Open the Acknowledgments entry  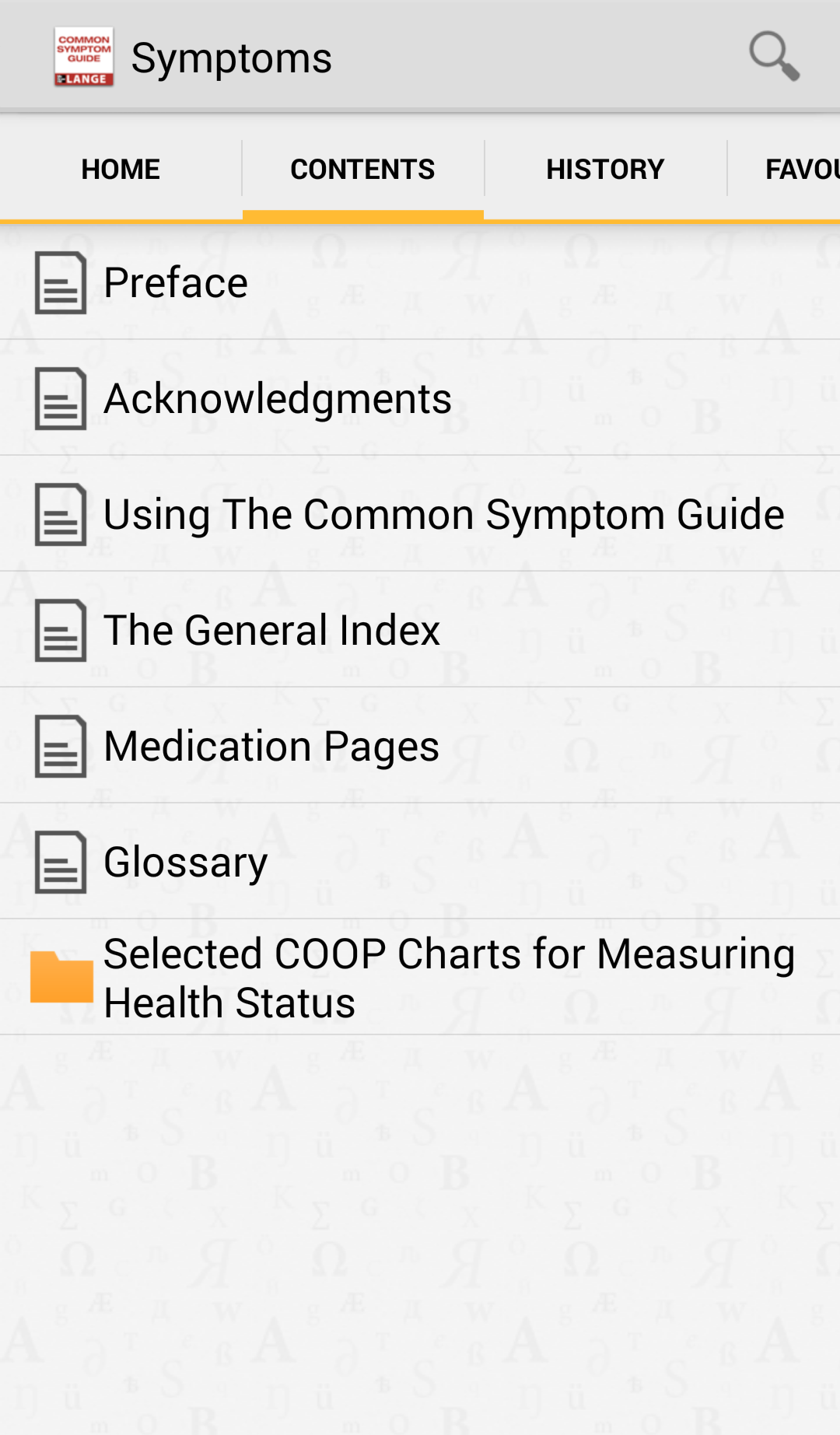[420, 398]
